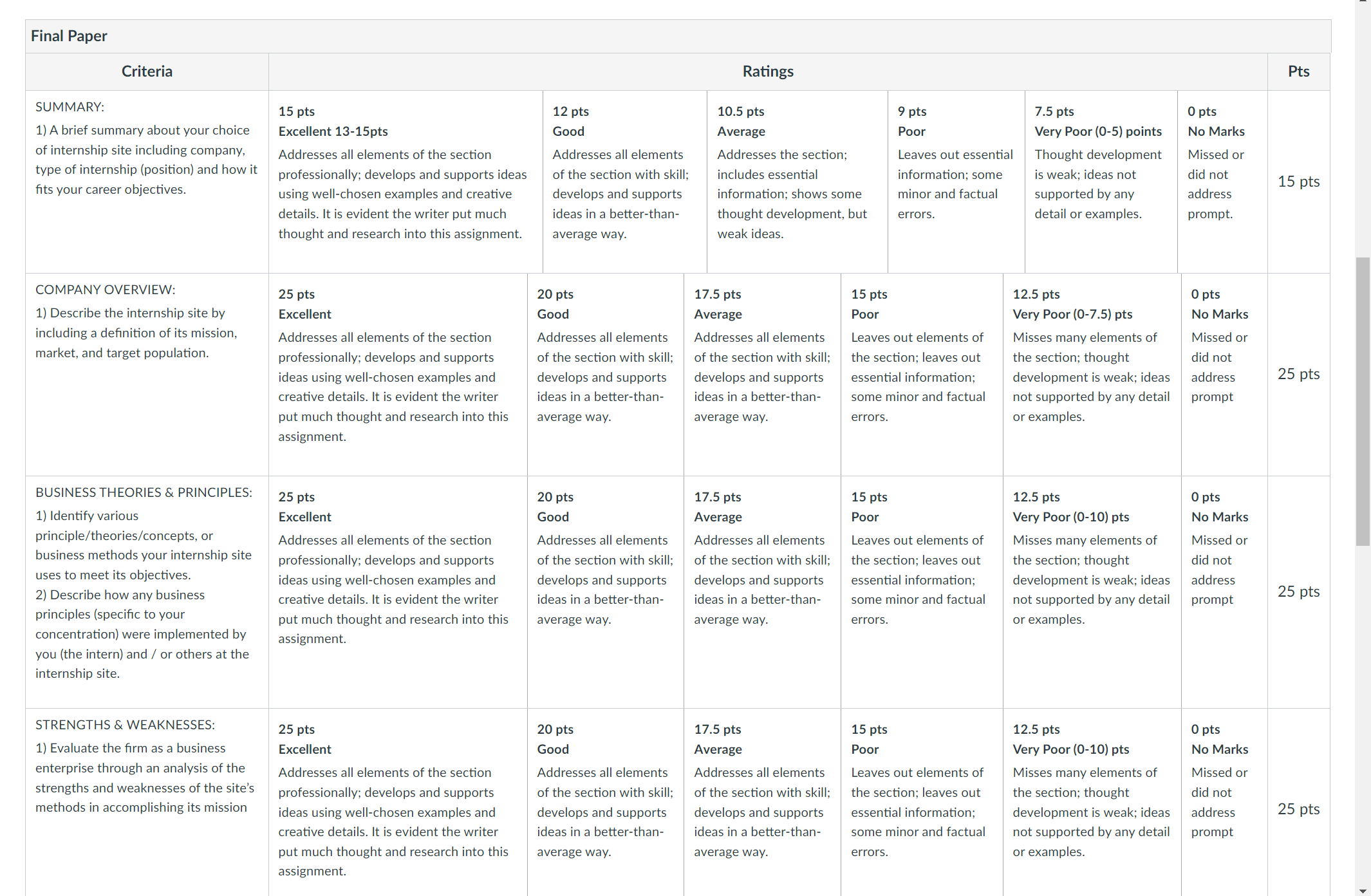Choose Summary '9 pts Poor' rating
Viewport: 1371px width, 896px height.
tap(956, 182)
